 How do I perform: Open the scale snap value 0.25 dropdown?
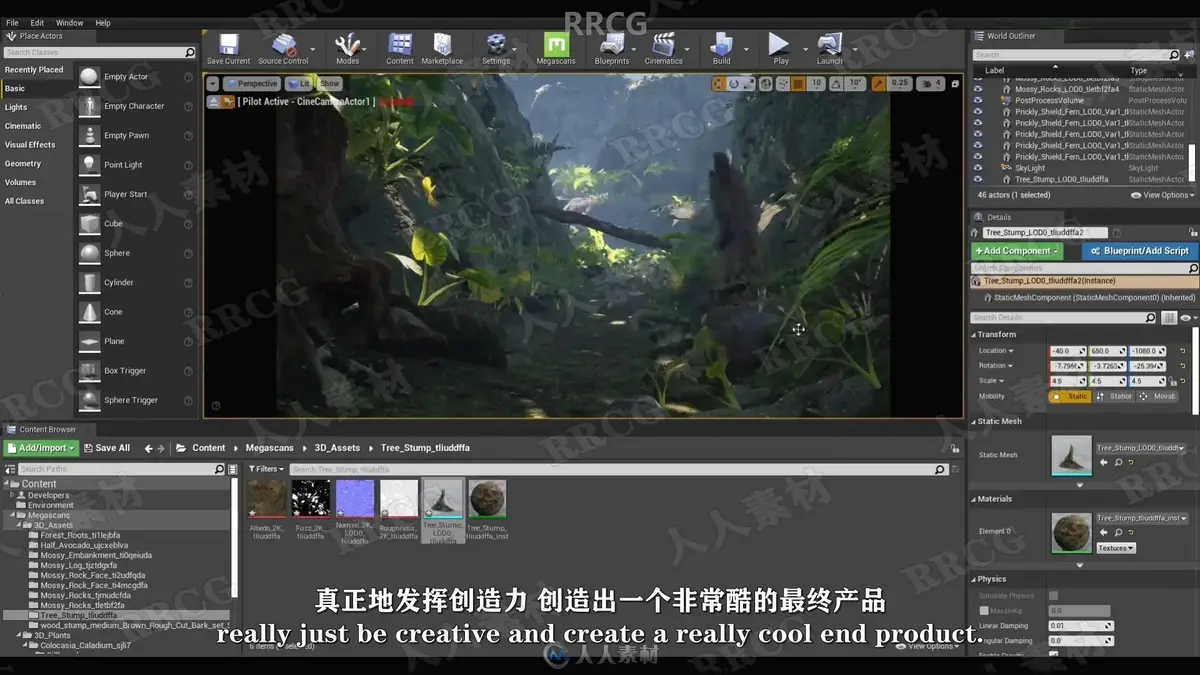899,84
